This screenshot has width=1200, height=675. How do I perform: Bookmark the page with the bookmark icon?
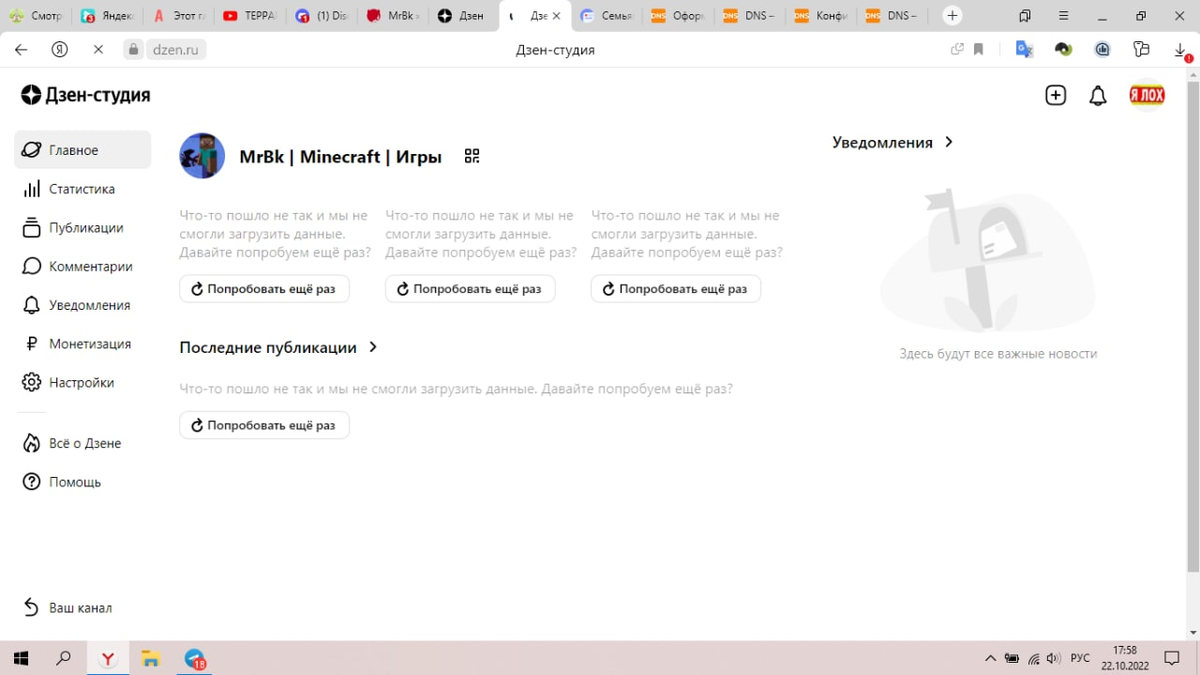pyautogui.click(x=979, y=49)
